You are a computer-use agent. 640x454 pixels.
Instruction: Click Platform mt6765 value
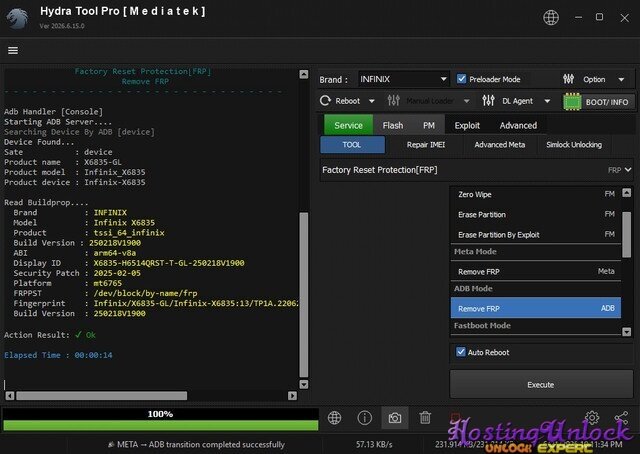point(107,283)
